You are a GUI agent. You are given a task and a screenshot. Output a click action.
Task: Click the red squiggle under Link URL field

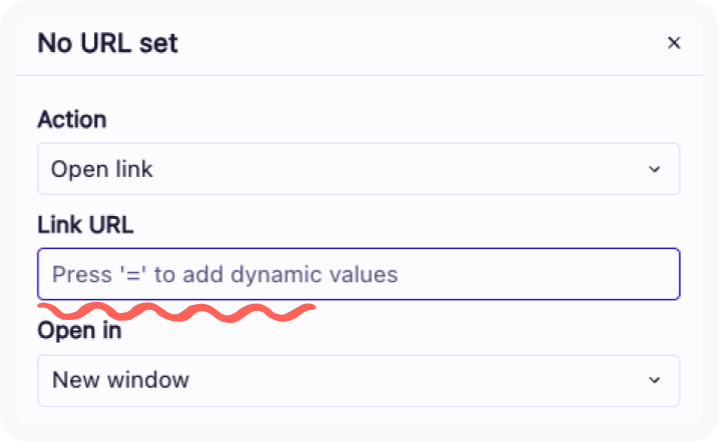[x=175, y=311]
